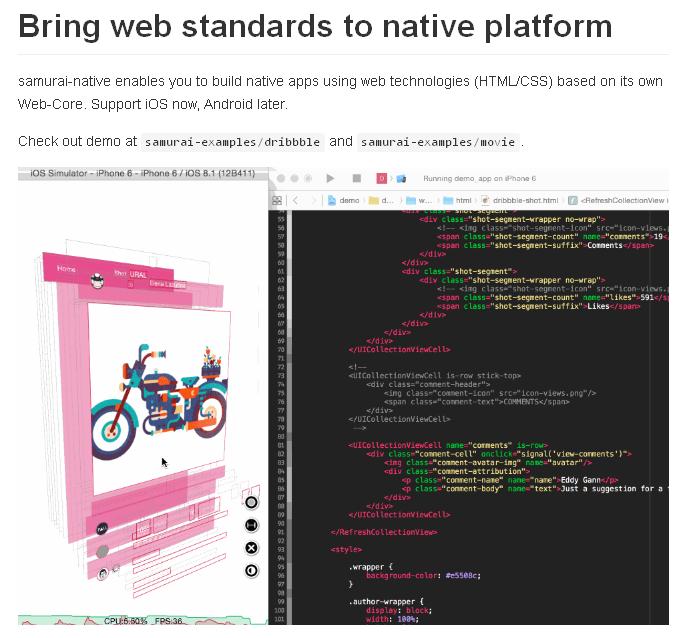
Task: Click the second round overlay button in simulator
Action: (251, 525)
